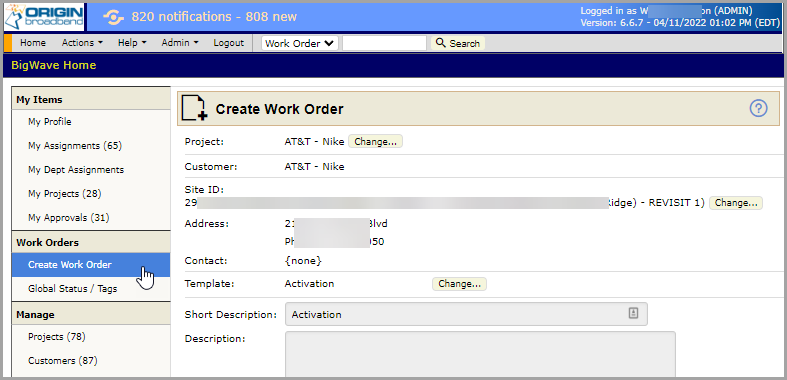Expand the Admin menu
The height and width of the screenshot is (380, 787).
[x=180, y=43]
